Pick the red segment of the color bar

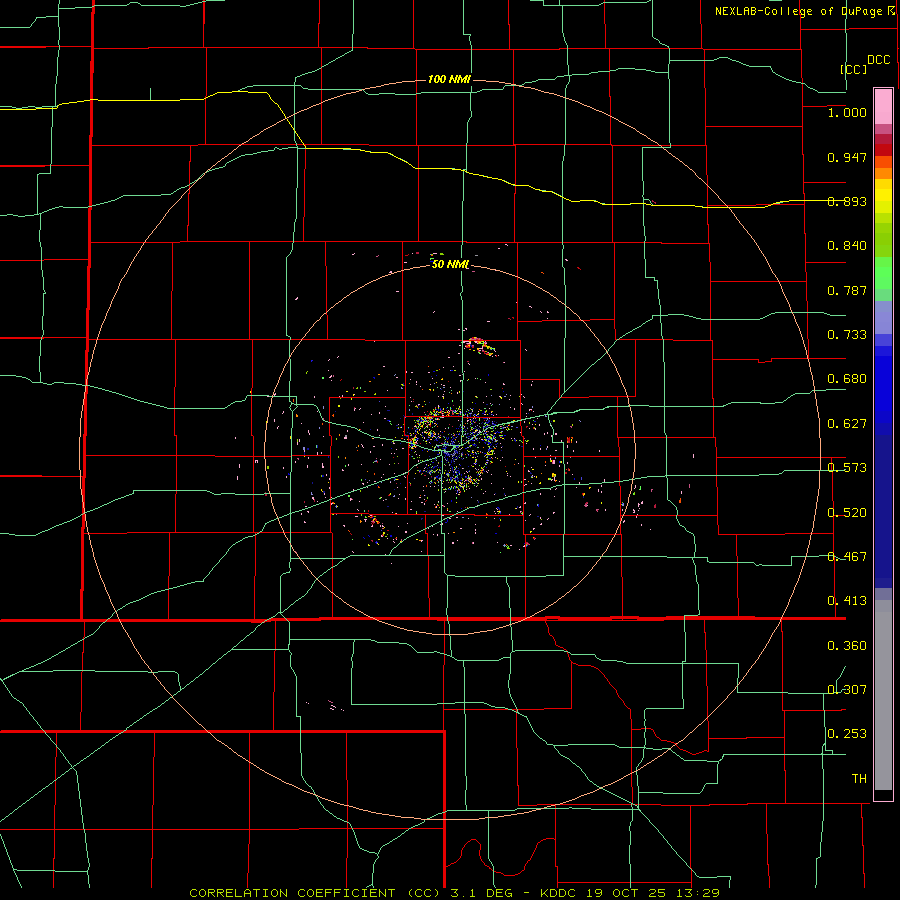[883, 149]
